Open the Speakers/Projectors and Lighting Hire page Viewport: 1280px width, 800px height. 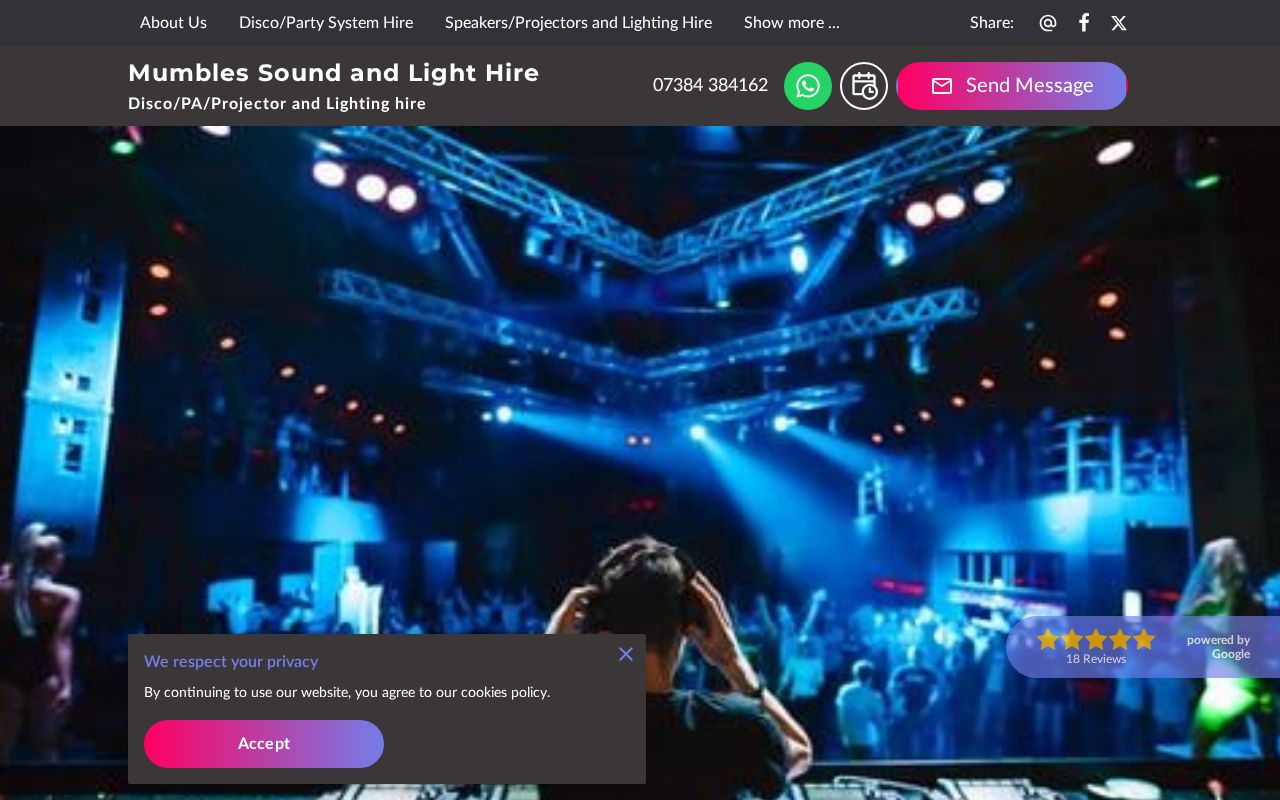(578, 22)
